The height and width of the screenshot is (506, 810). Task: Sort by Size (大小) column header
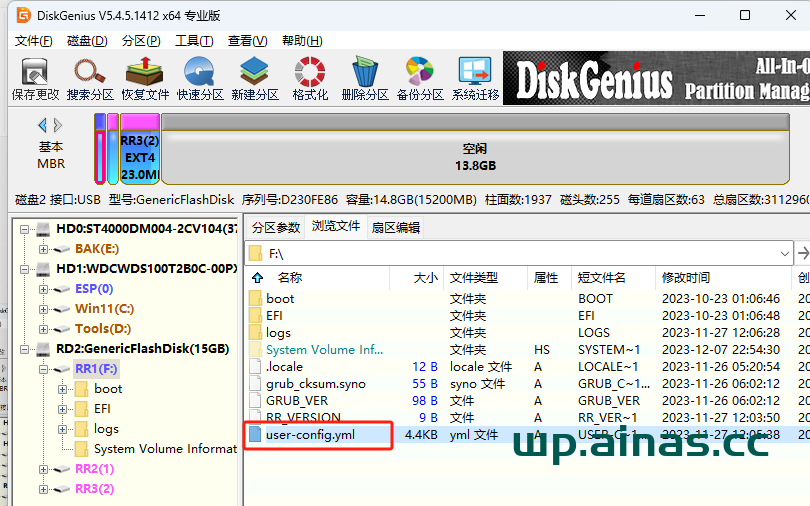tap(426, 278)
